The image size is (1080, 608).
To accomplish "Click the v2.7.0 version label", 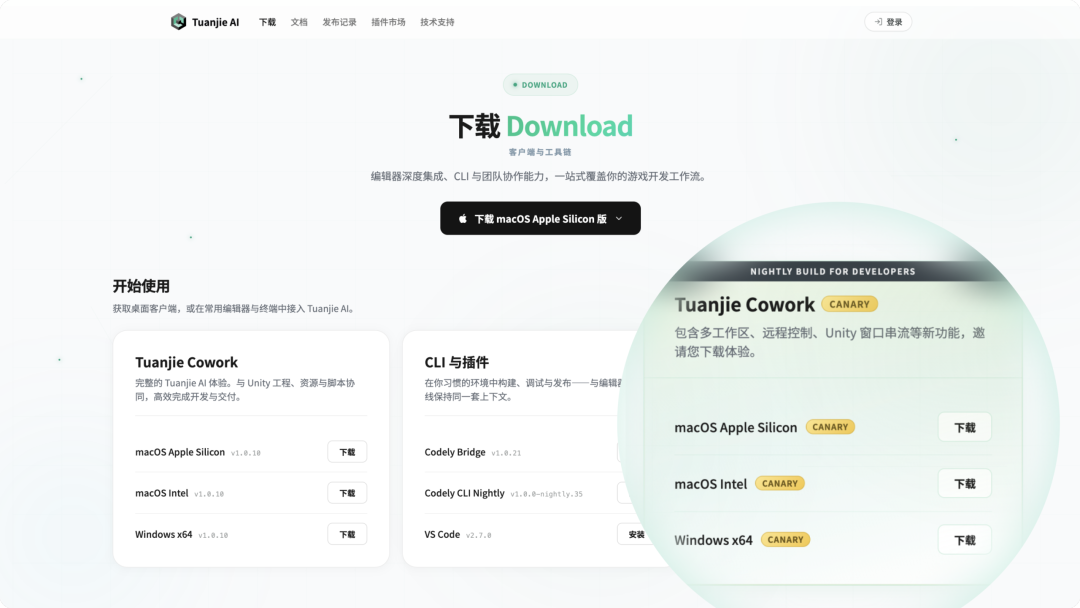I will click(x=479, y=535).
